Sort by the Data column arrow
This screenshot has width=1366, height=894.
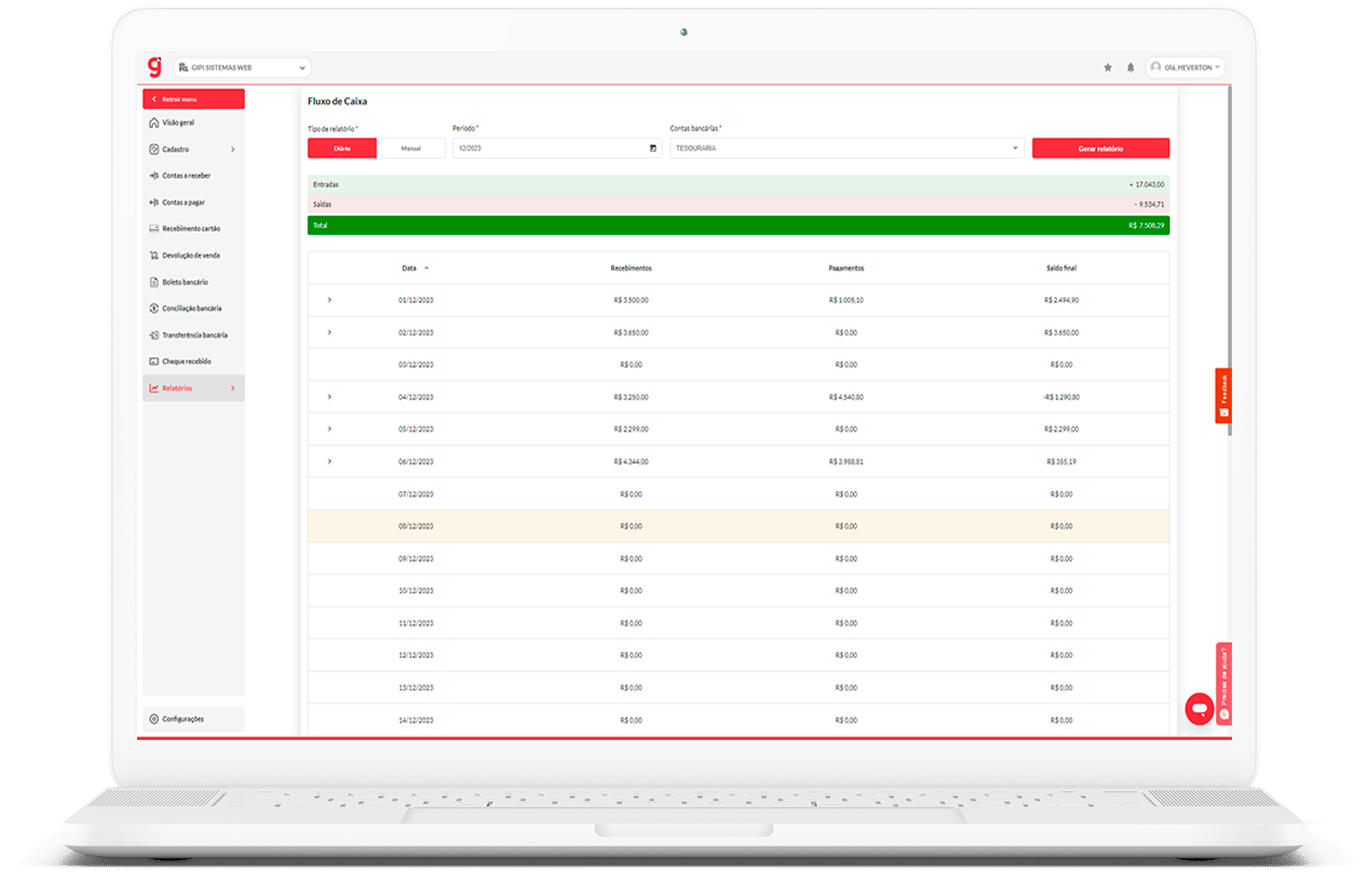tap(427, 268)
